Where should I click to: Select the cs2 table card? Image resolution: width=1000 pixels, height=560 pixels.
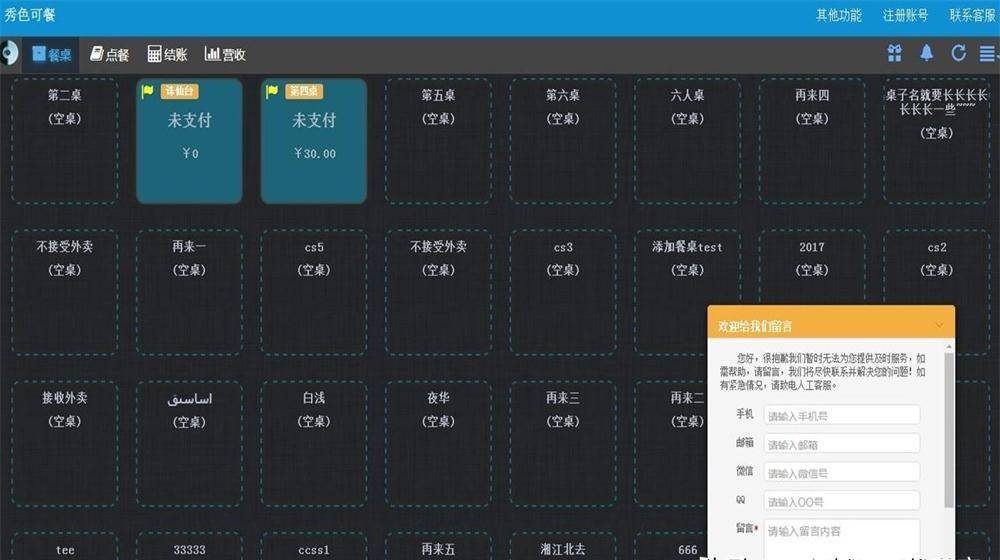click(x=936, y=268)
